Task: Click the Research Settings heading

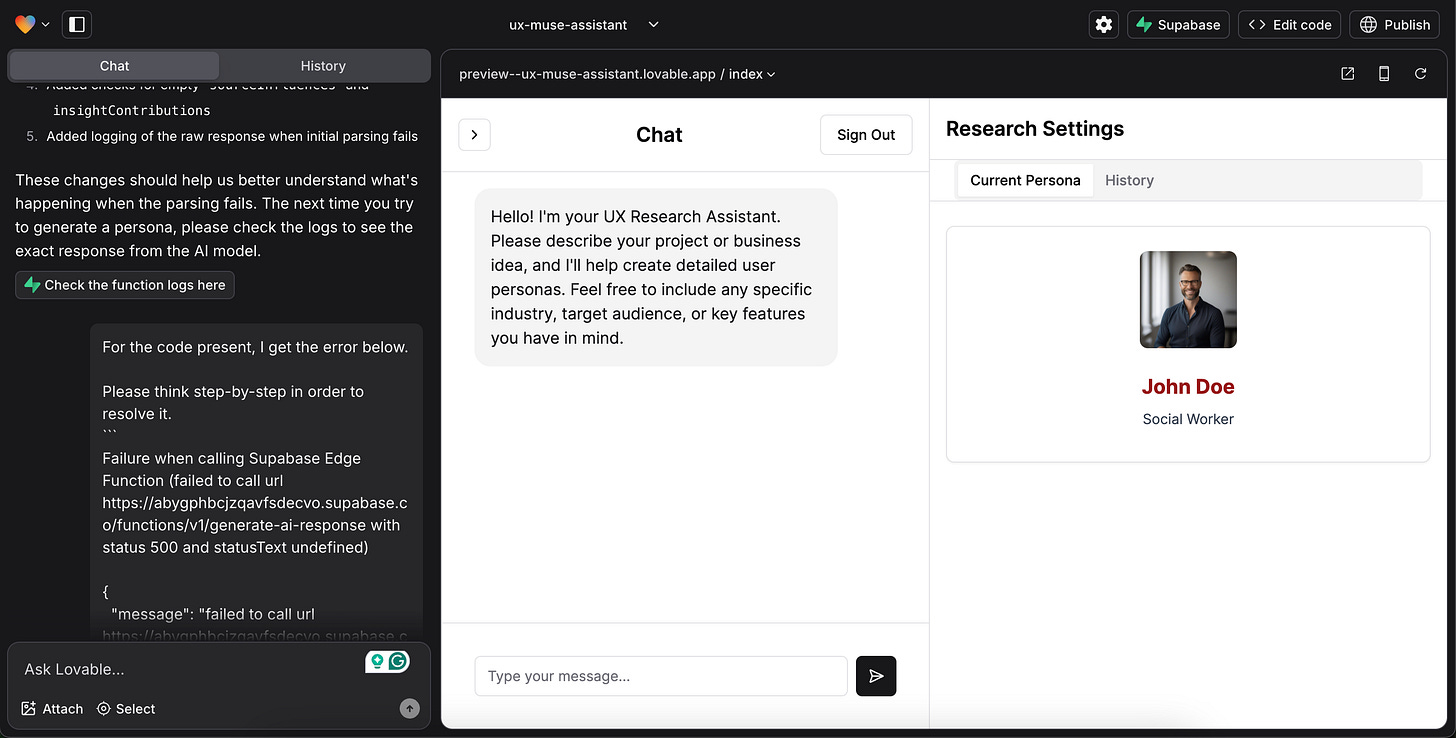Action: click(1035, 129)
